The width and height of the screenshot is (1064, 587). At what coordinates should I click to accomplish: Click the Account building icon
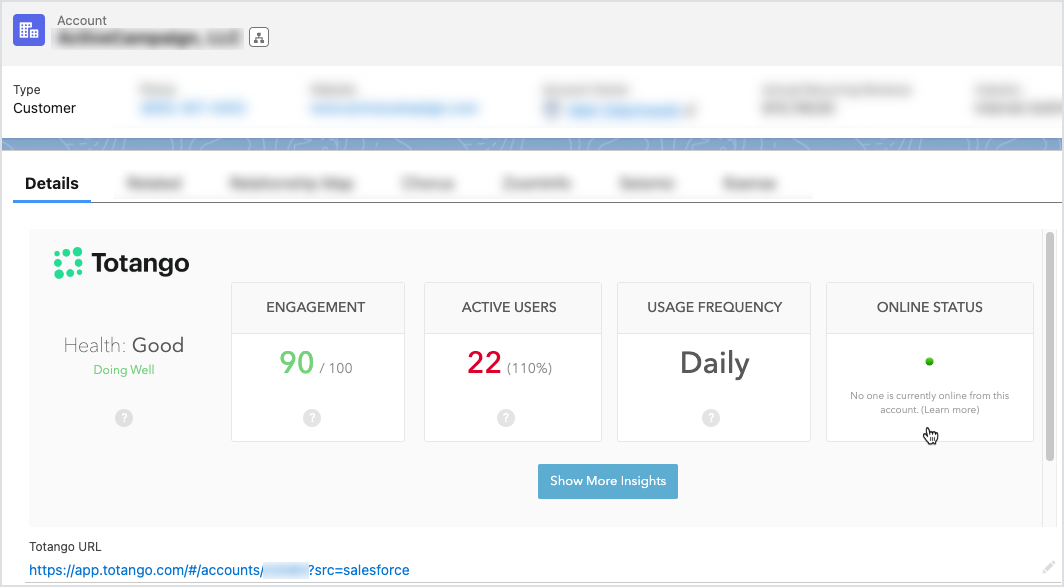[x=29, y=30]
